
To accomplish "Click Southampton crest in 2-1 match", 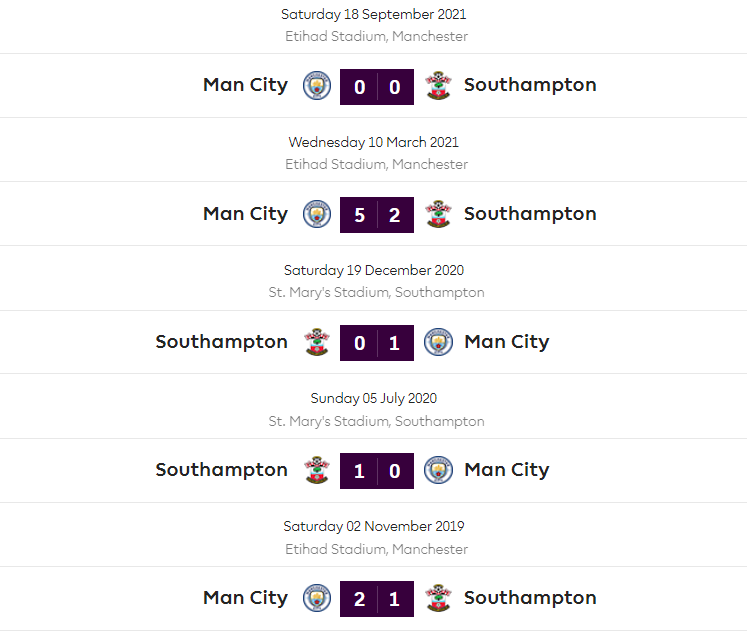I will click(x=438, y=598).
